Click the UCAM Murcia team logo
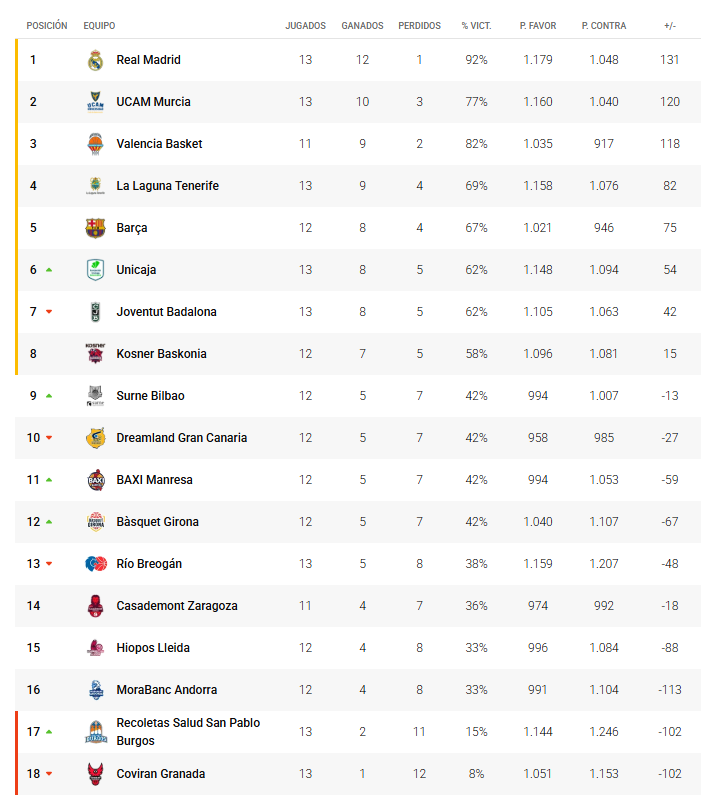 95,102
